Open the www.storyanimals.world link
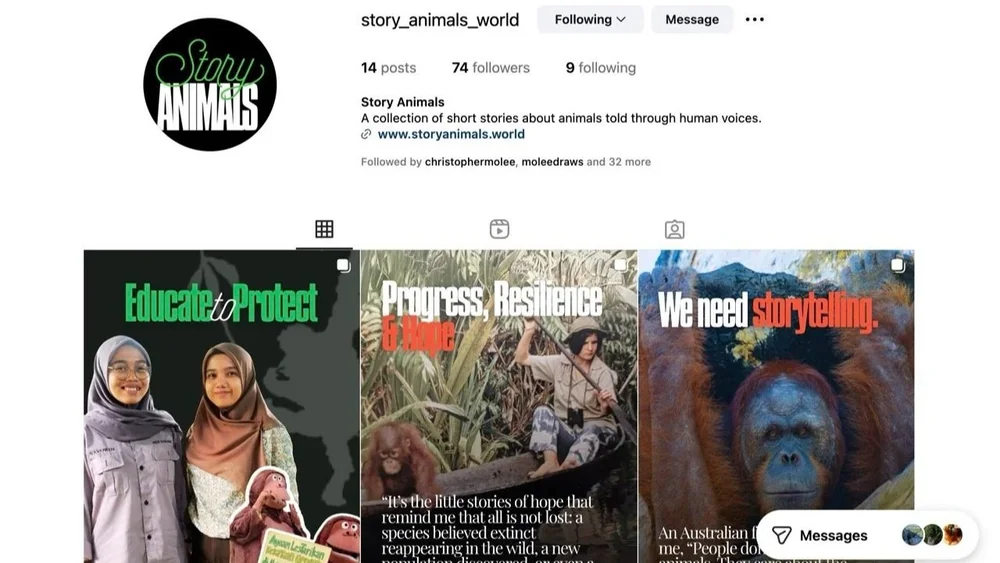This screenshot has height=563, width=1000. coord(452,134)
